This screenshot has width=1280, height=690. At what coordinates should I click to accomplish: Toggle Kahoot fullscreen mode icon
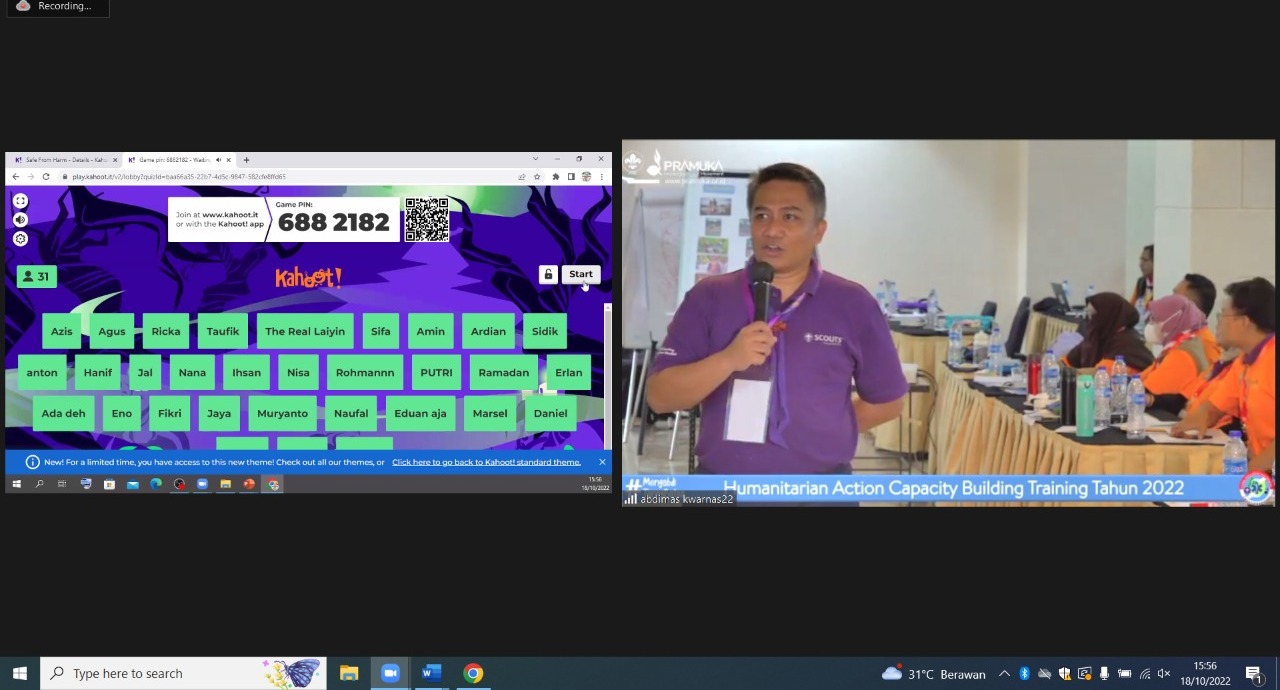(x=20, y=201)
